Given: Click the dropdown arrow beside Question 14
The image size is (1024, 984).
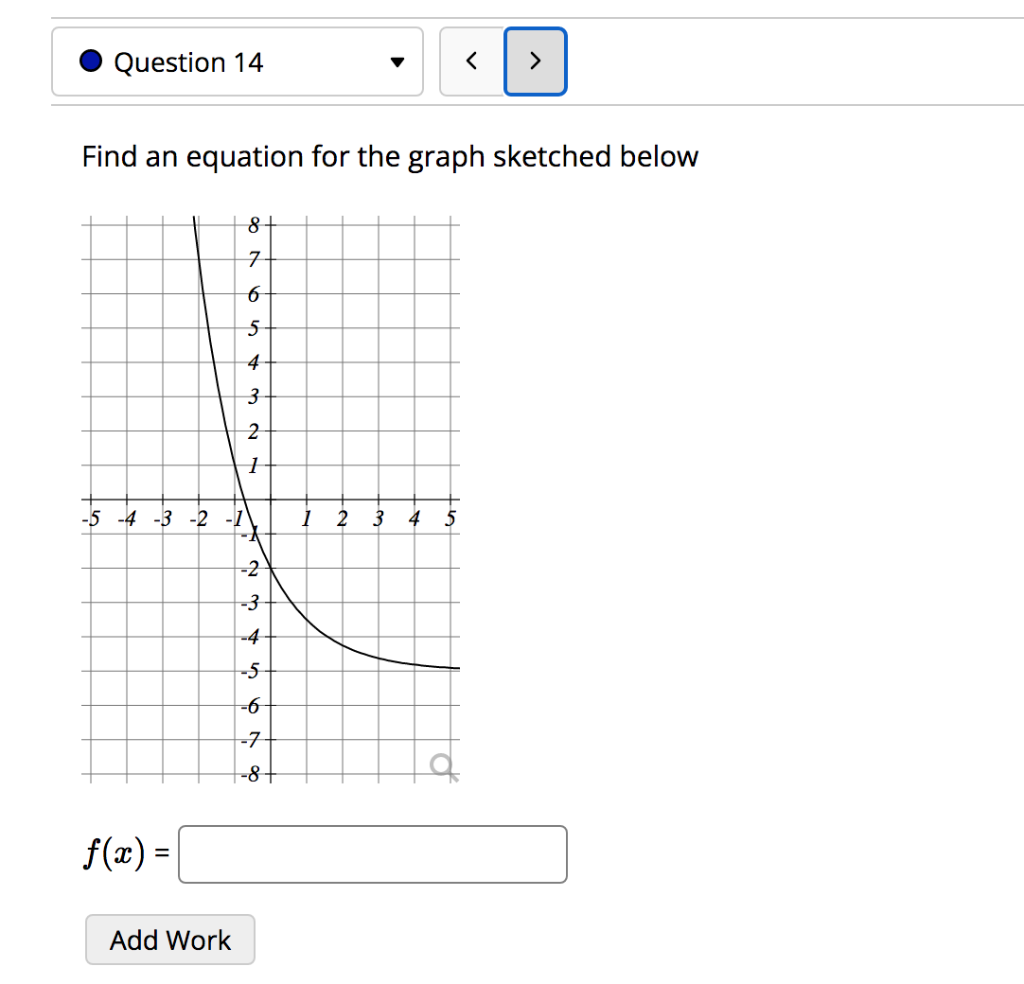Looking at the screenshot, I should coord(397,62).
